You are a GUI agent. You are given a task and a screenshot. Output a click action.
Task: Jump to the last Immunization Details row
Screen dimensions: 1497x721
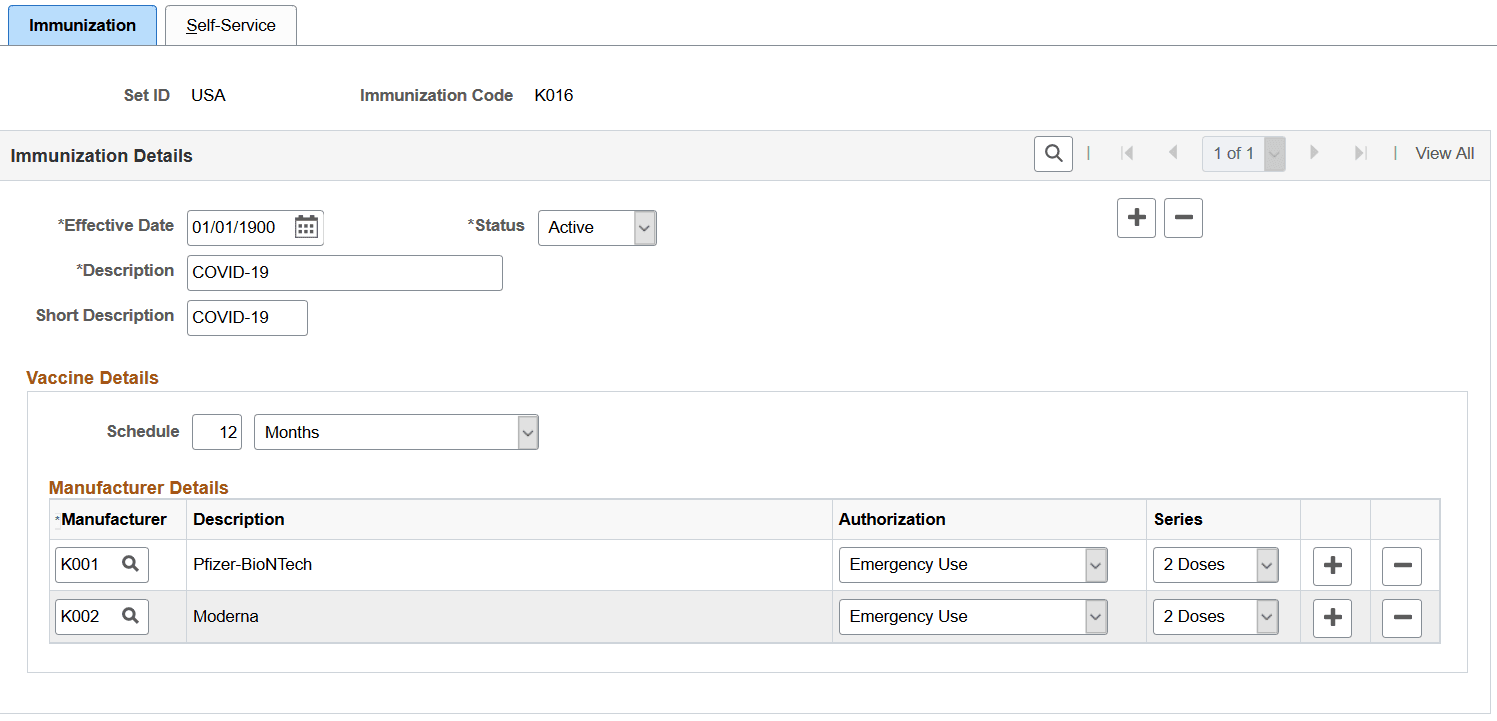pyautogui.click(x=1360, y=153)
